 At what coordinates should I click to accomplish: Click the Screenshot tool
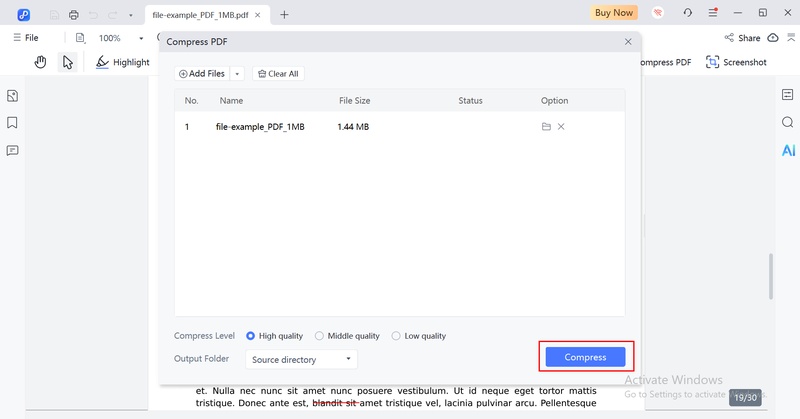[736, 62]
